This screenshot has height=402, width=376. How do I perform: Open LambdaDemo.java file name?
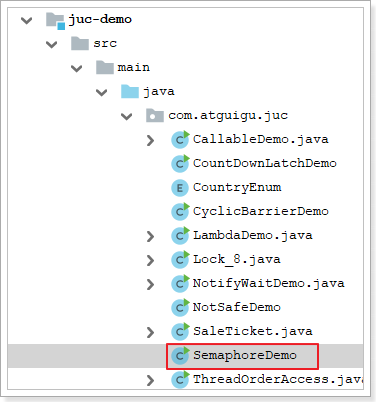253,236
